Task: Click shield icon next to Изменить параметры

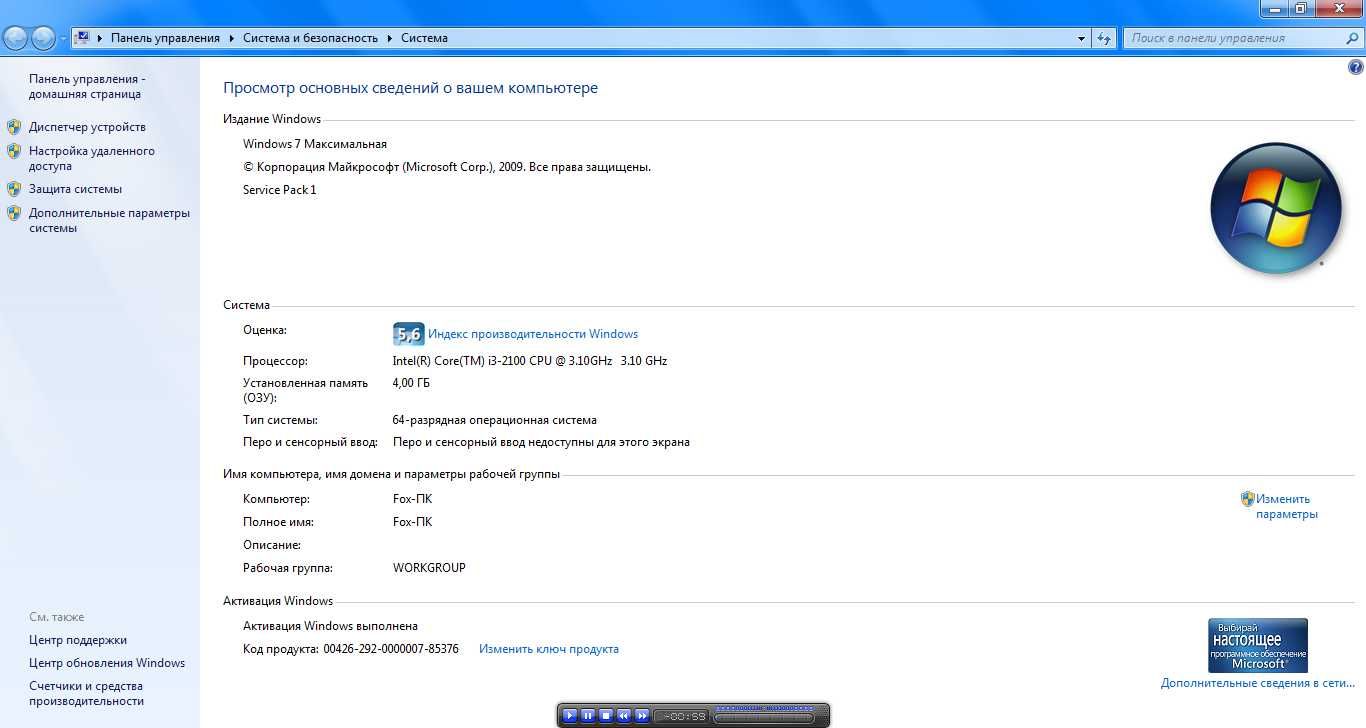Action: pyautogui.click(x=1247, y=499)
